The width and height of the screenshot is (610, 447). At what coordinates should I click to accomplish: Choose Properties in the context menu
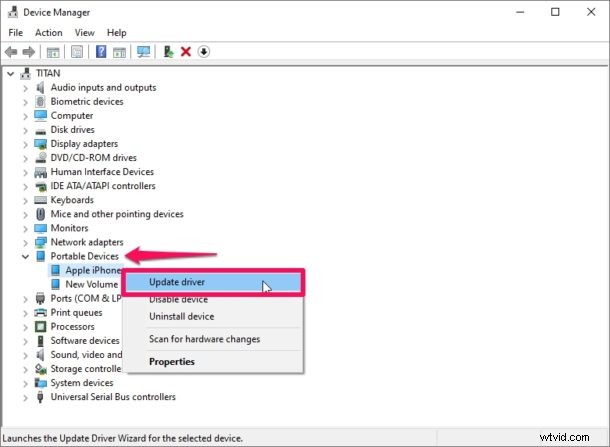213,361
